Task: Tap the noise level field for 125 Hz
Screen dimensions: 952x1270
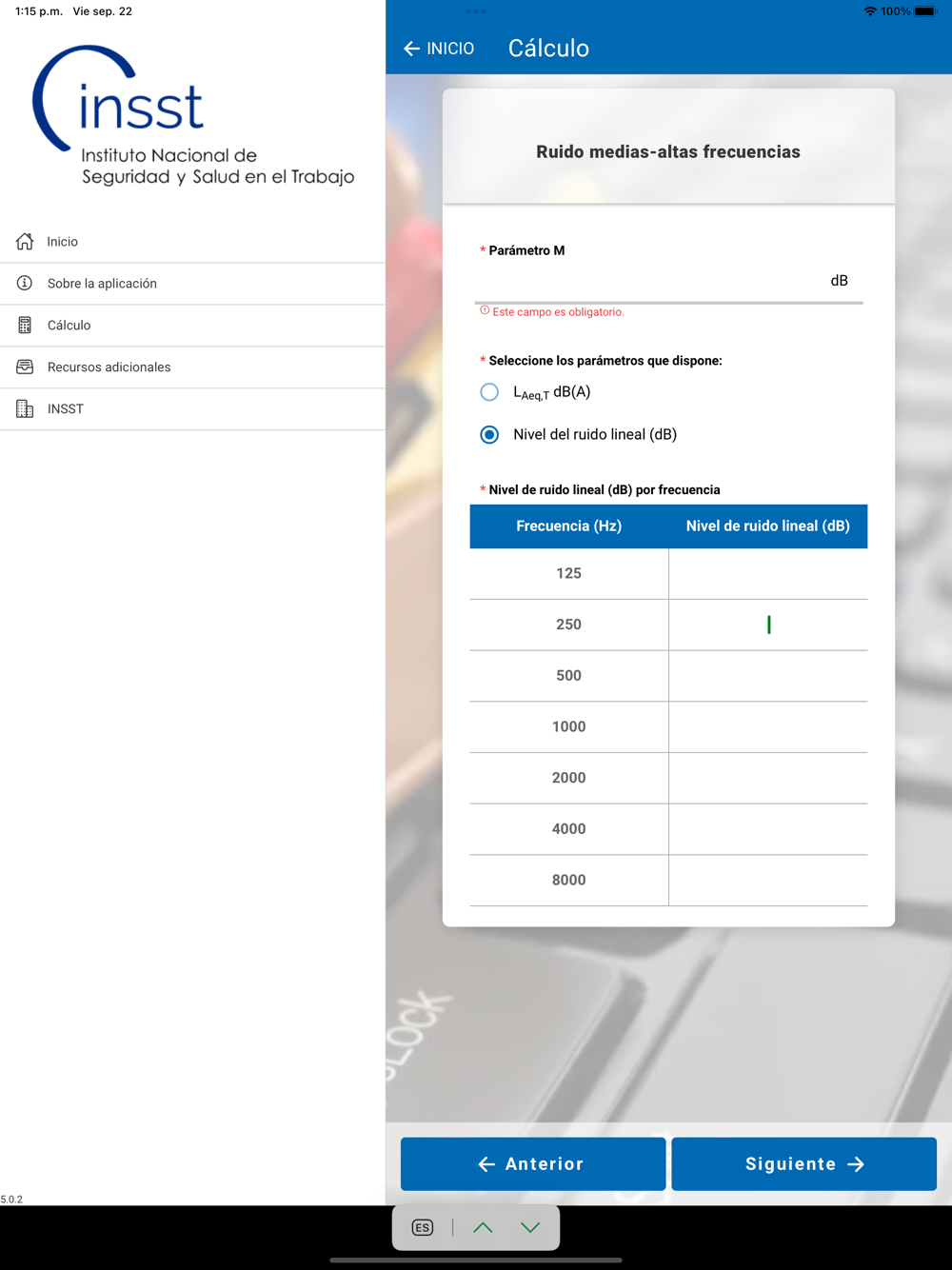Action: pos(768,574)
